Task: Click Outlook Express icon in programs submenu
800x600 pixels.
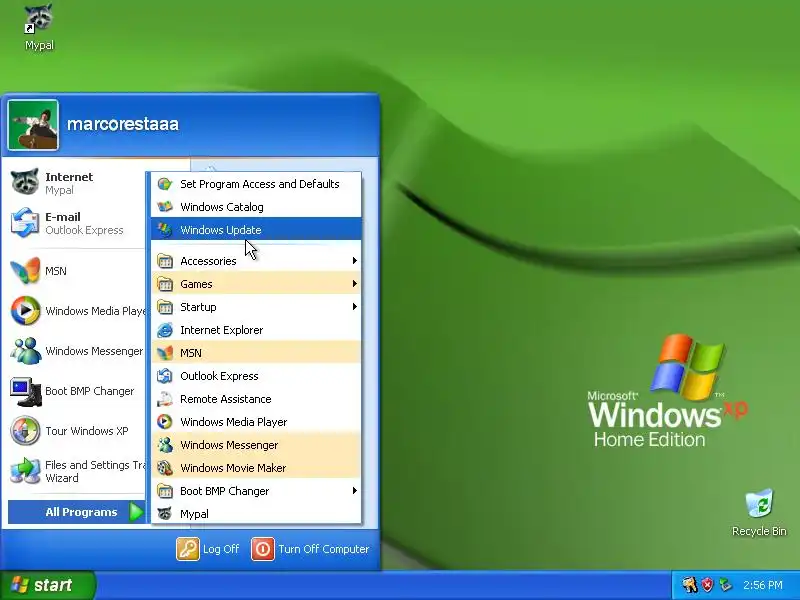Action: (x=165, y=376)
